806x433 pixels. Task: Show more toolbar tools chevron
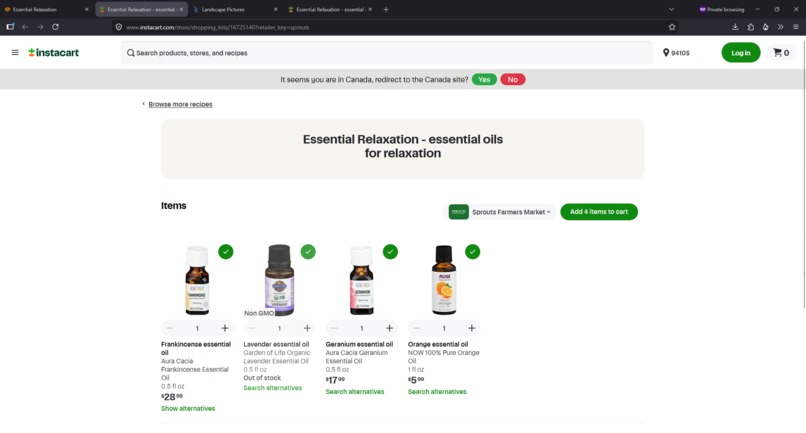(x=780, y=27)
